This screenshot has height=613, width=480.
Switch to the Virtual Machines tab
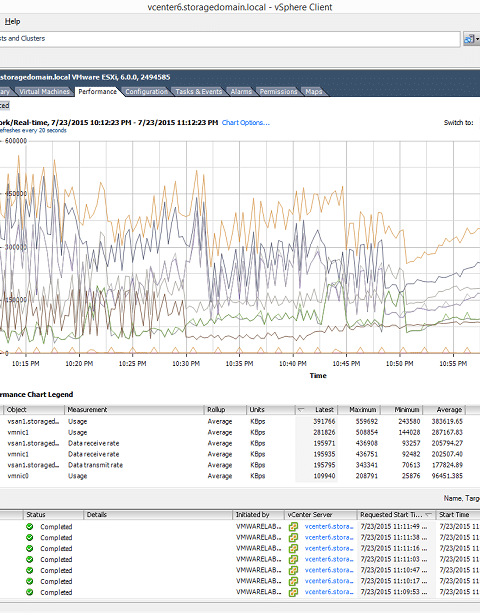(44, 91)
